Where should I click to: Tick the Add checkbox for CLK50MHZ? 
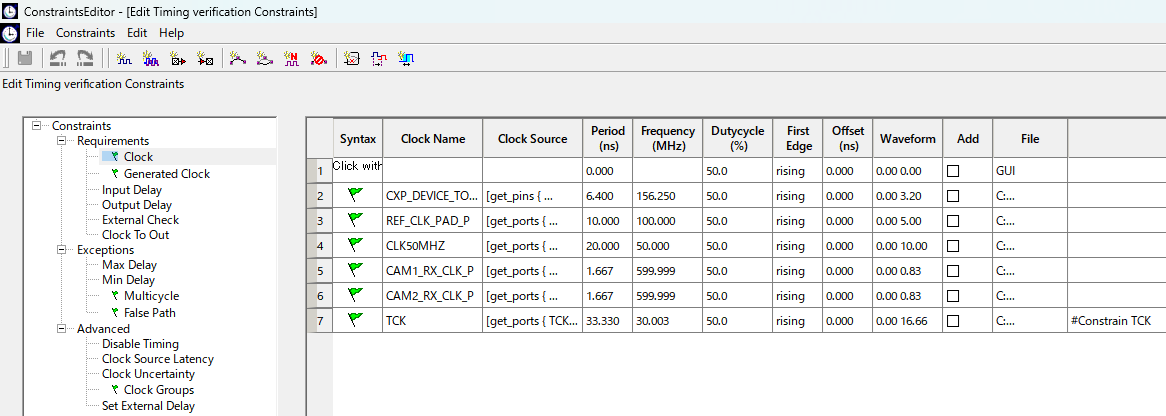coord(953,246)
